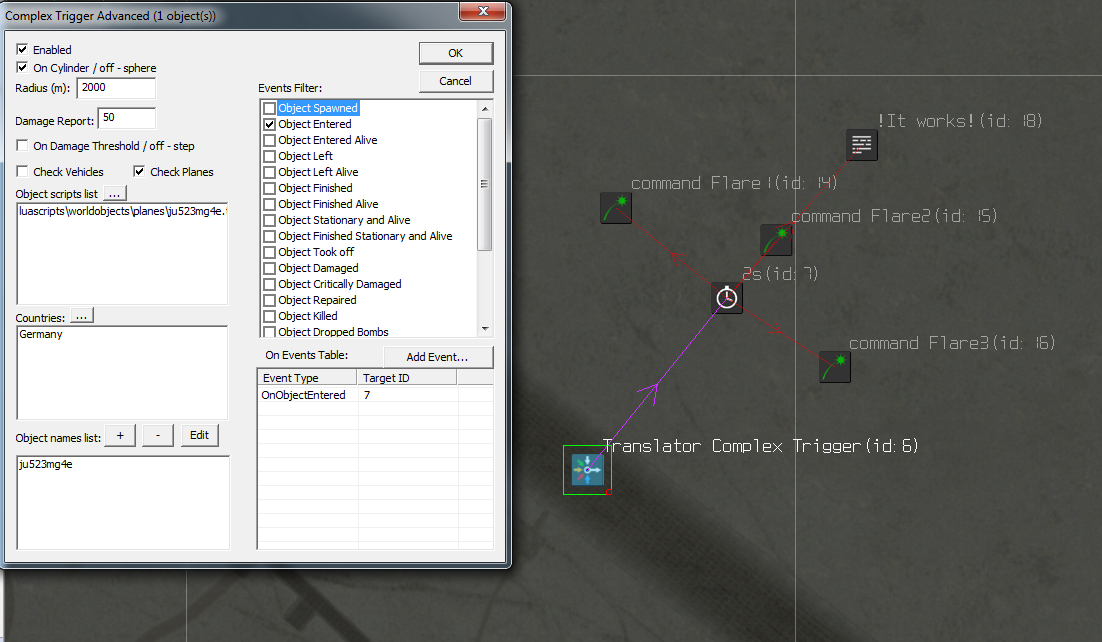Open the Countries browse button
This screenshot has width=1102, height=642.
pyautogui.click(x=82, y=317)
